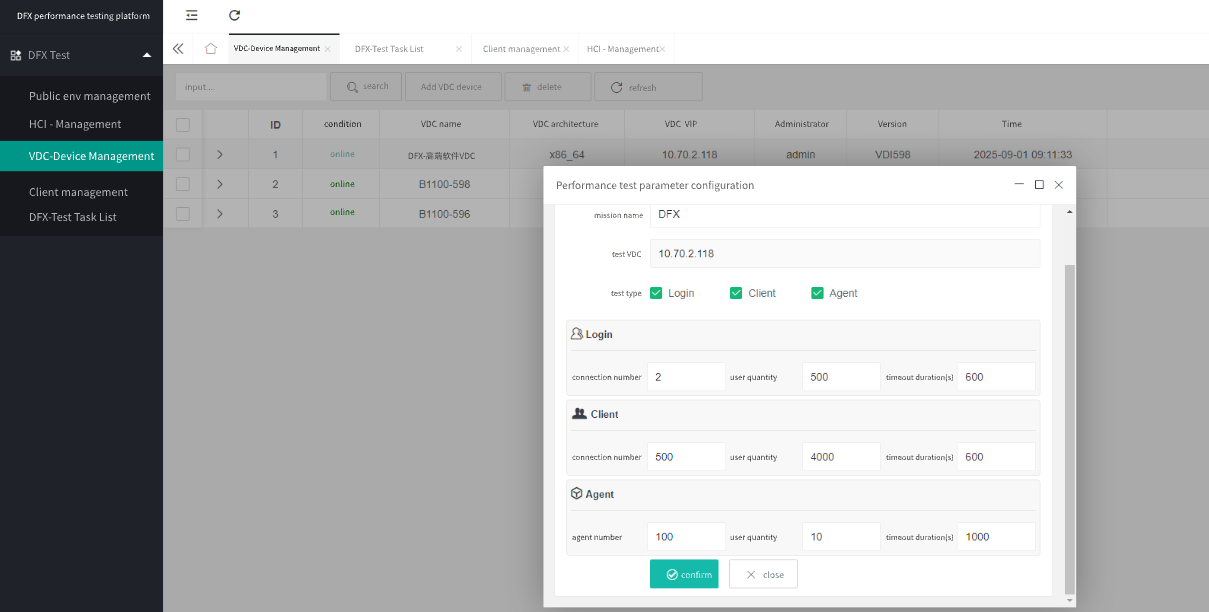The image size is (1209, 612).
Task: Click the close button in the dialog footer
Action: click(x=763, y=574)
